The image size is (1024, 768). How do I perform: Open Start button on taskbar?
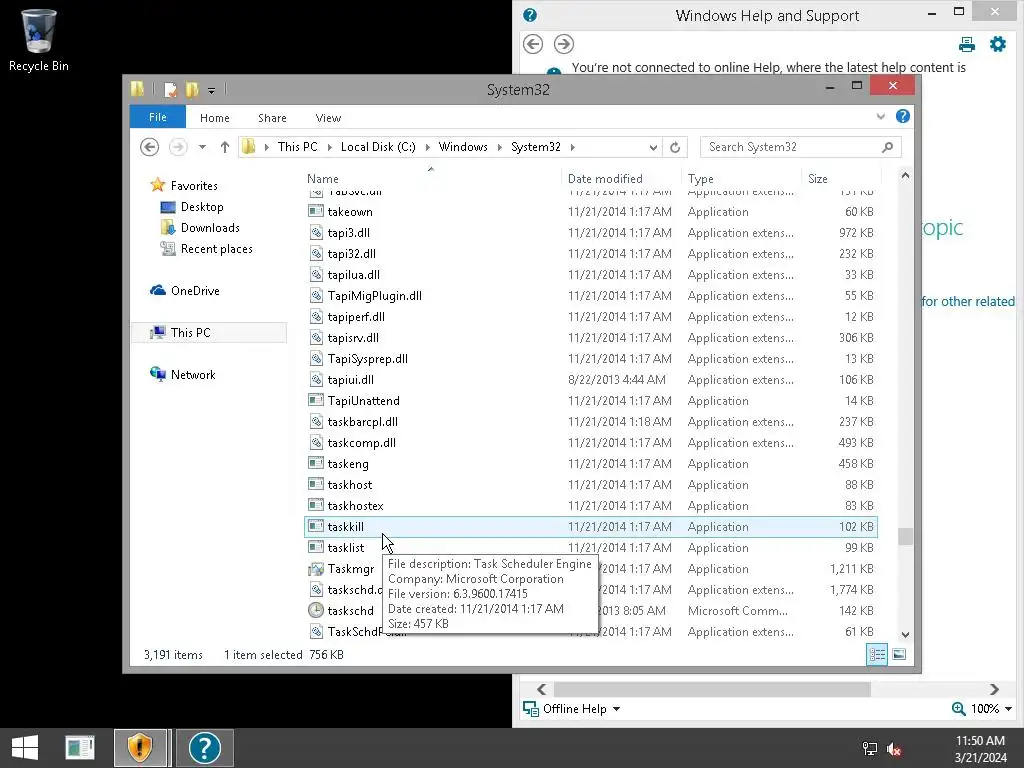(x=25, y=748)
